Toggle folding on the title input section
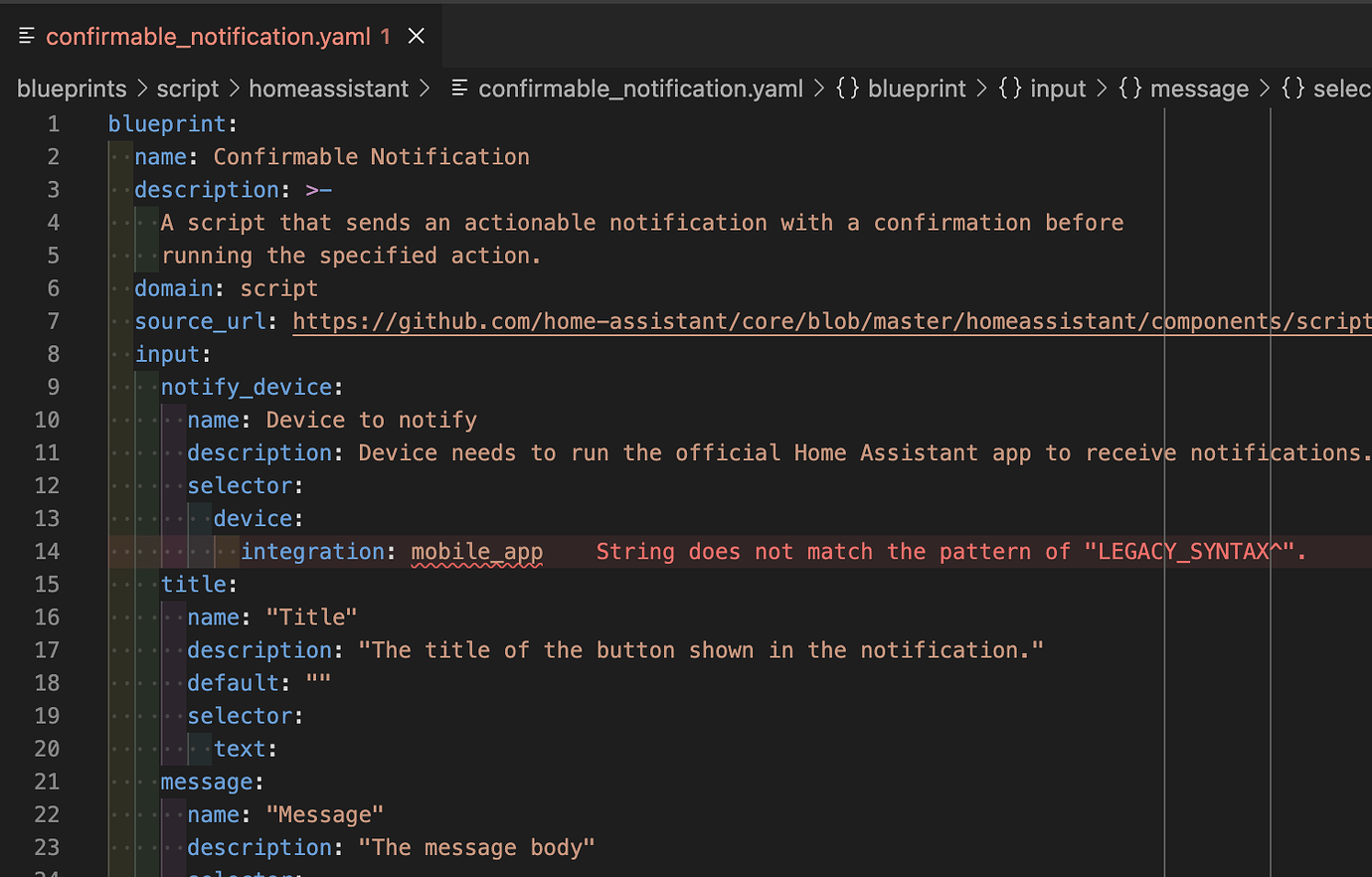The width and height of the screenshot is (1372, 877). (87, 584)
